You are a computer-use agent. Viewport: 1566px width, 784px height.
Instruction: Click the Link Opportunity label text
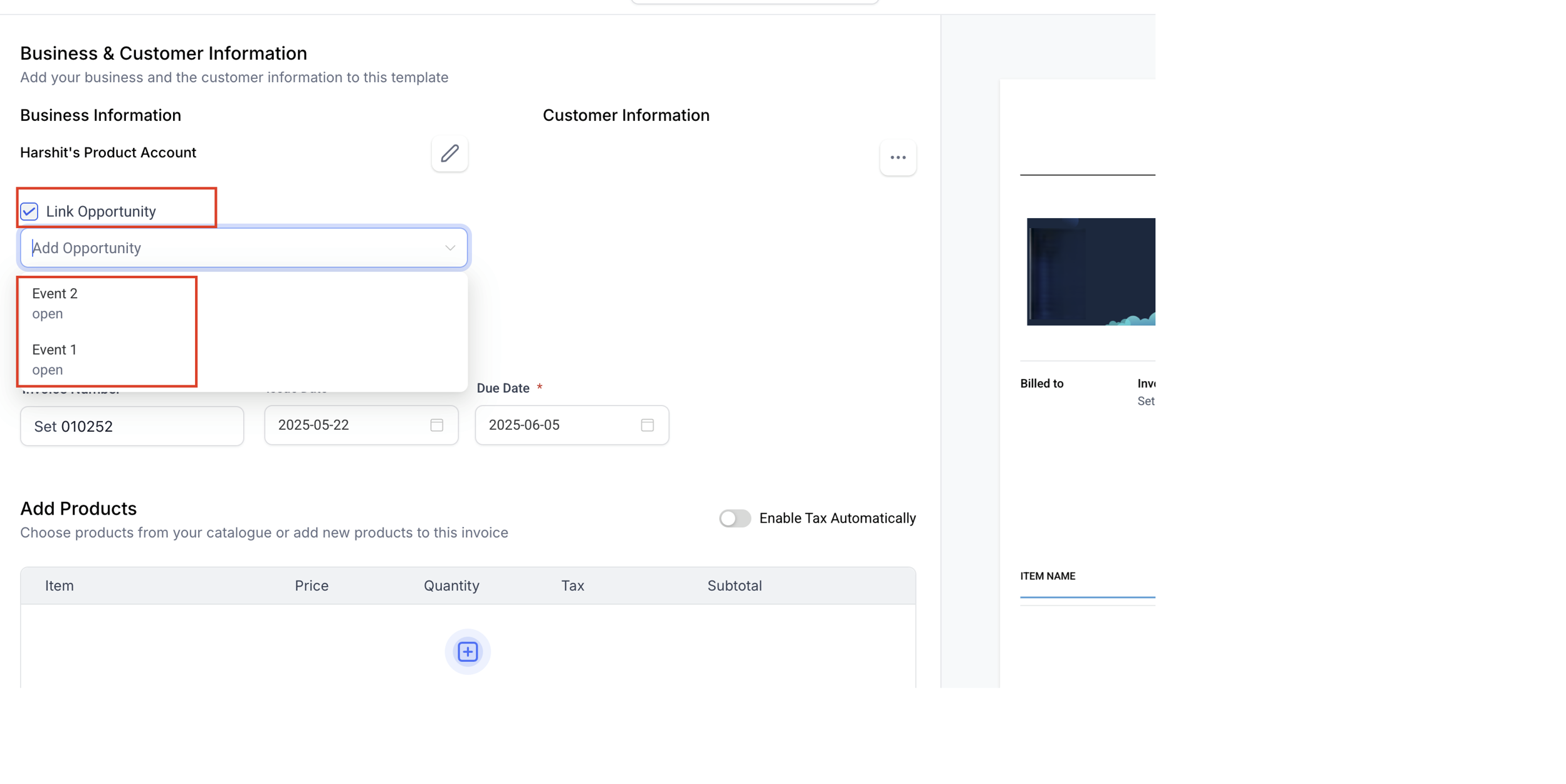click(101, 211)
